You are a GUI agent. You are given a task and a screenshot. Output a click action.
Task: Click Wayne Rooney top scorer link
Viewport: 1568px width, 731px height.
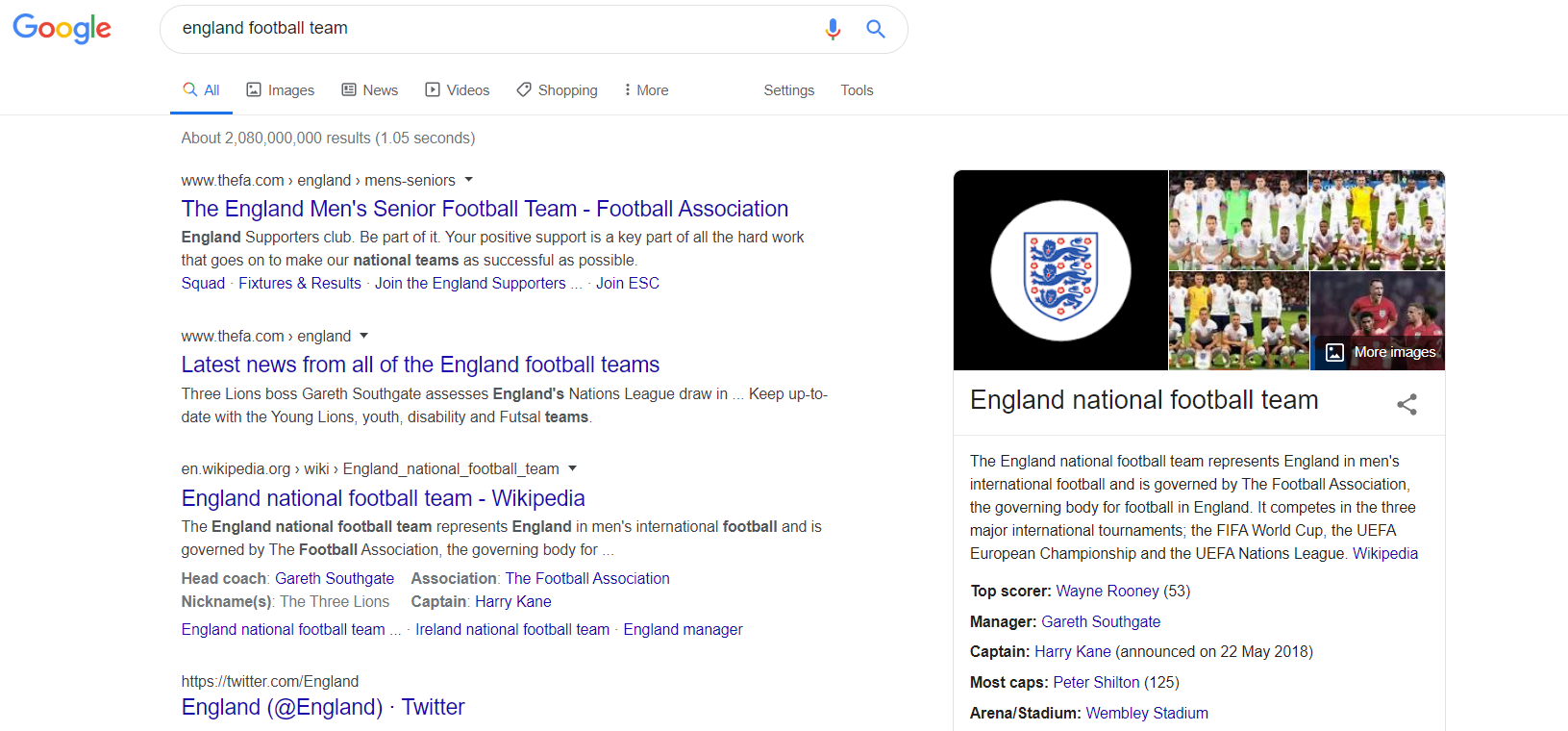tap(1108, 591)
